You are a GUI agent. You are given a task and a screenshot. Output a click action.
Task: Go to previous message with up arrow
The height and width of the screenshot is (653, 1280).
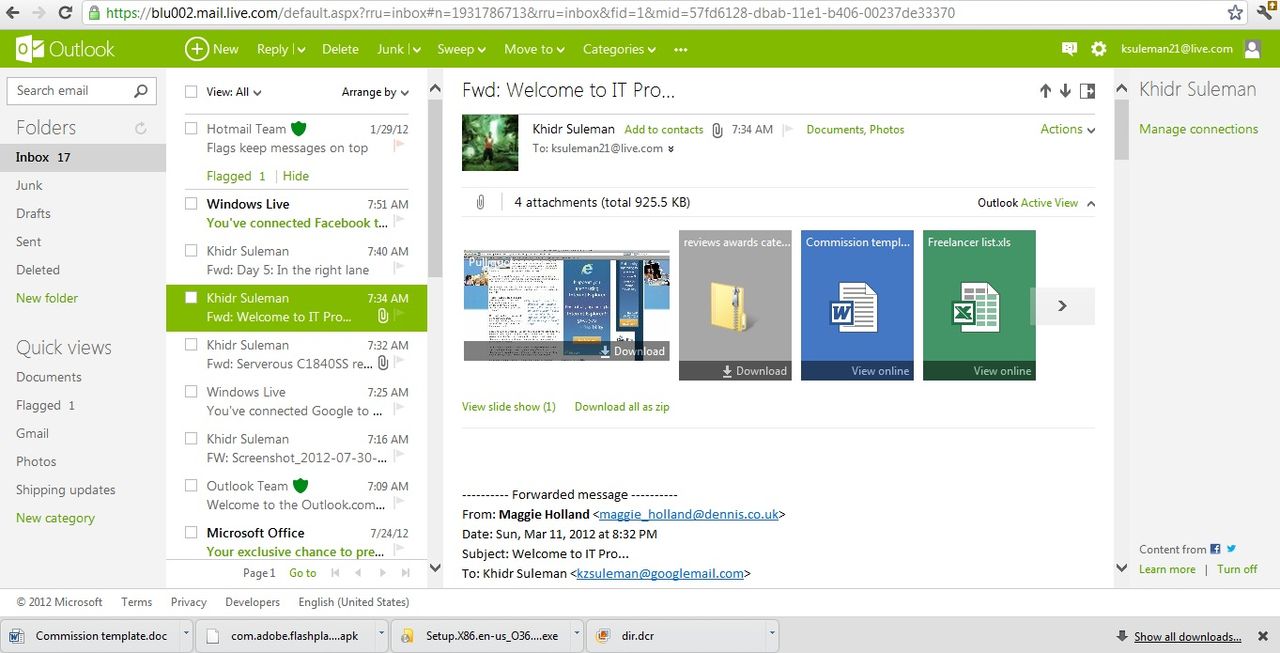pyautogui.click(x=1045, y=91)
